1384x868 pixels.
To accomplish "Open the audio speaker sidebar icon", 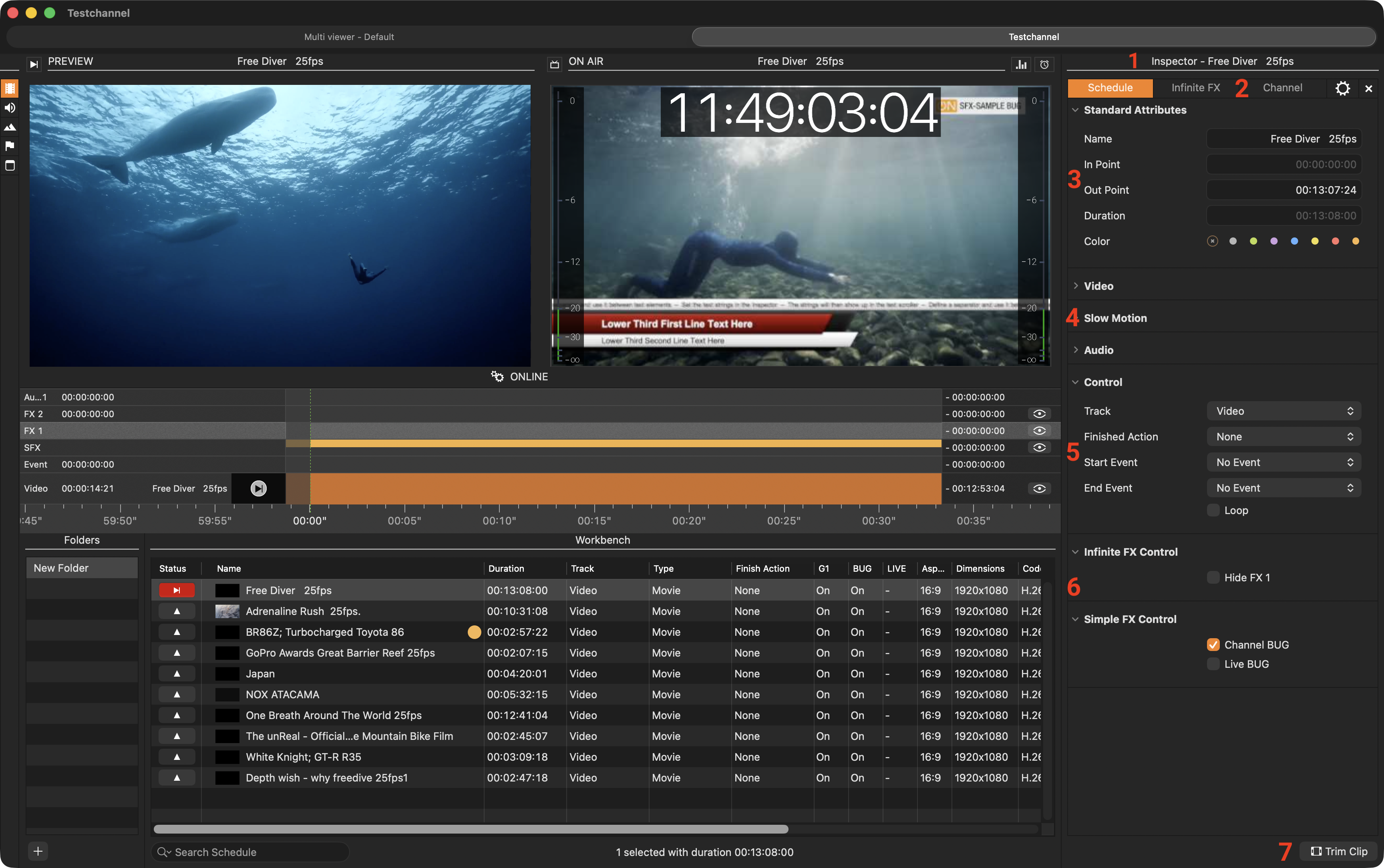I will (x=10, y=107).
